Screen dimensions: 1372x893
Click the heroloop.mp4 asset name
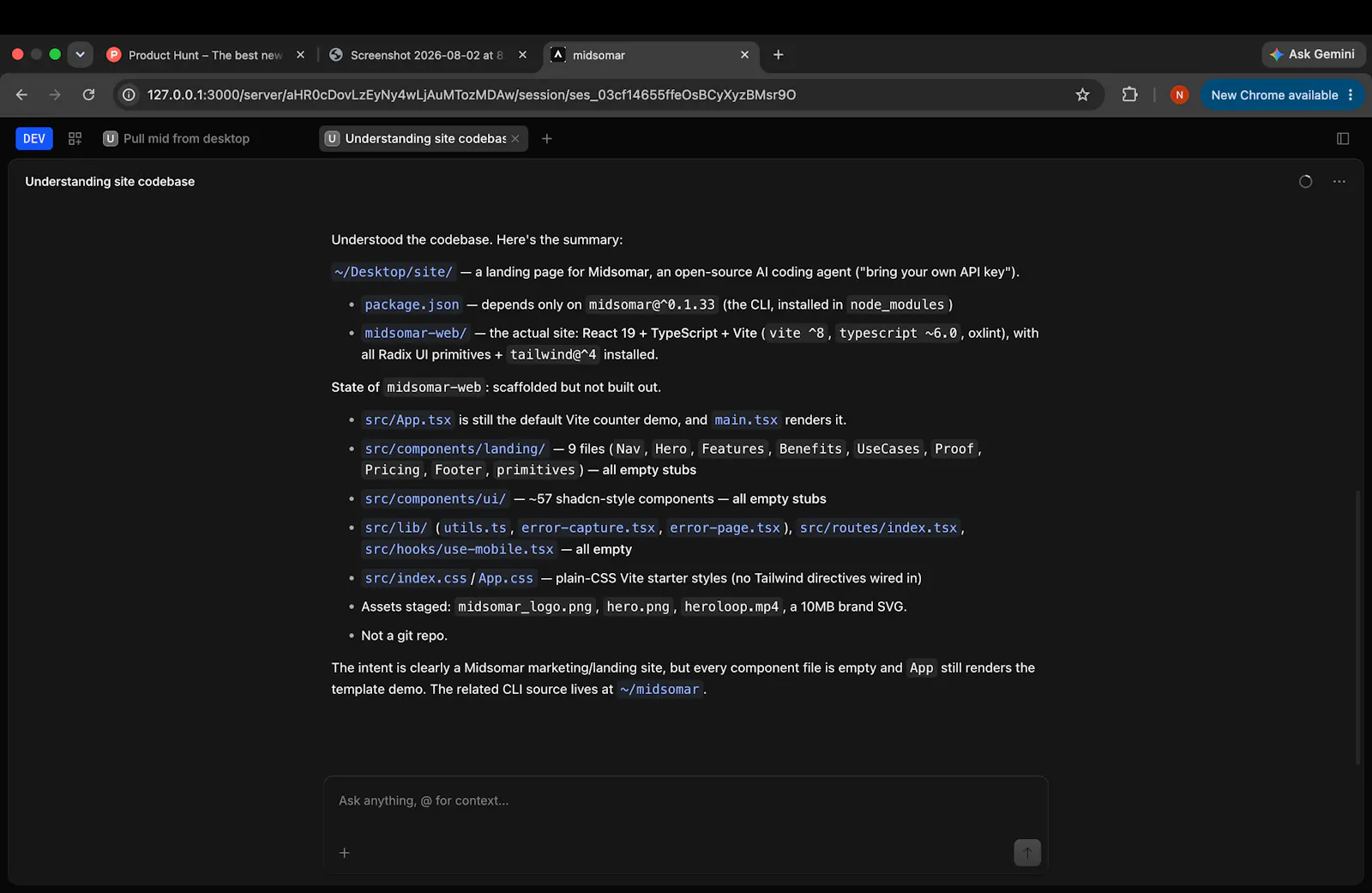point(731,606)
